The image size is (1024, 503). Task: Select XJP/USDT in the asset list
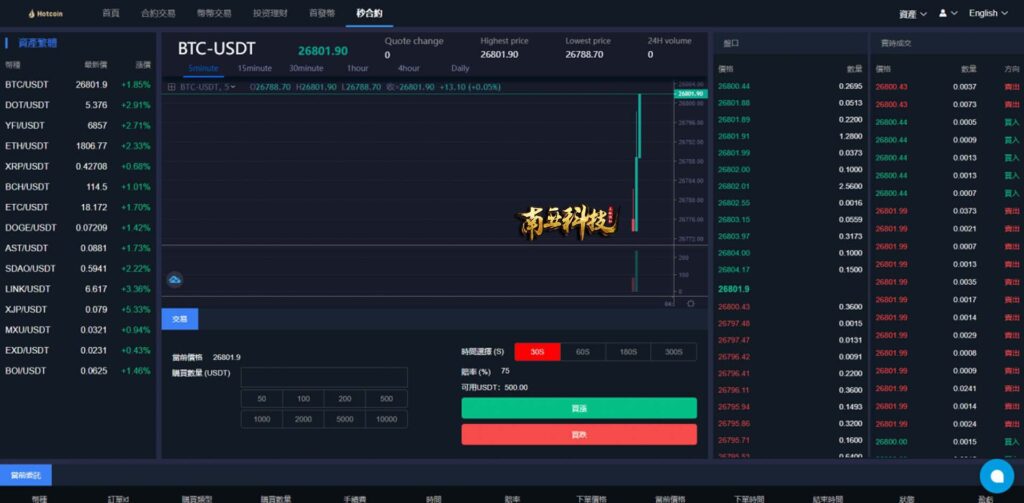click(x=78, y=309)
